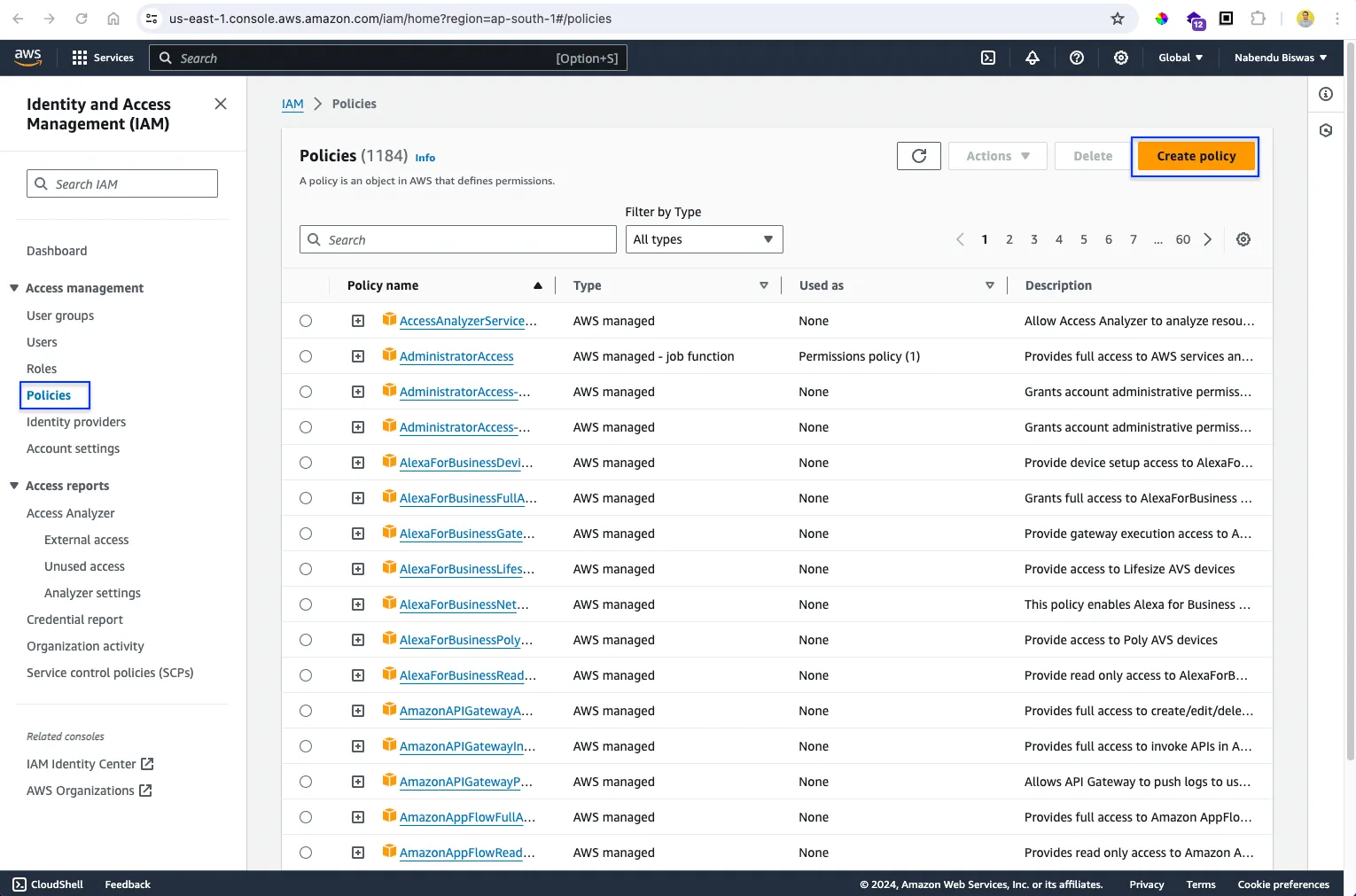Viewport: 1356px width, 896px height.
Task: Open Identity providers in sidebar
Action: click(x=76, y=422)
